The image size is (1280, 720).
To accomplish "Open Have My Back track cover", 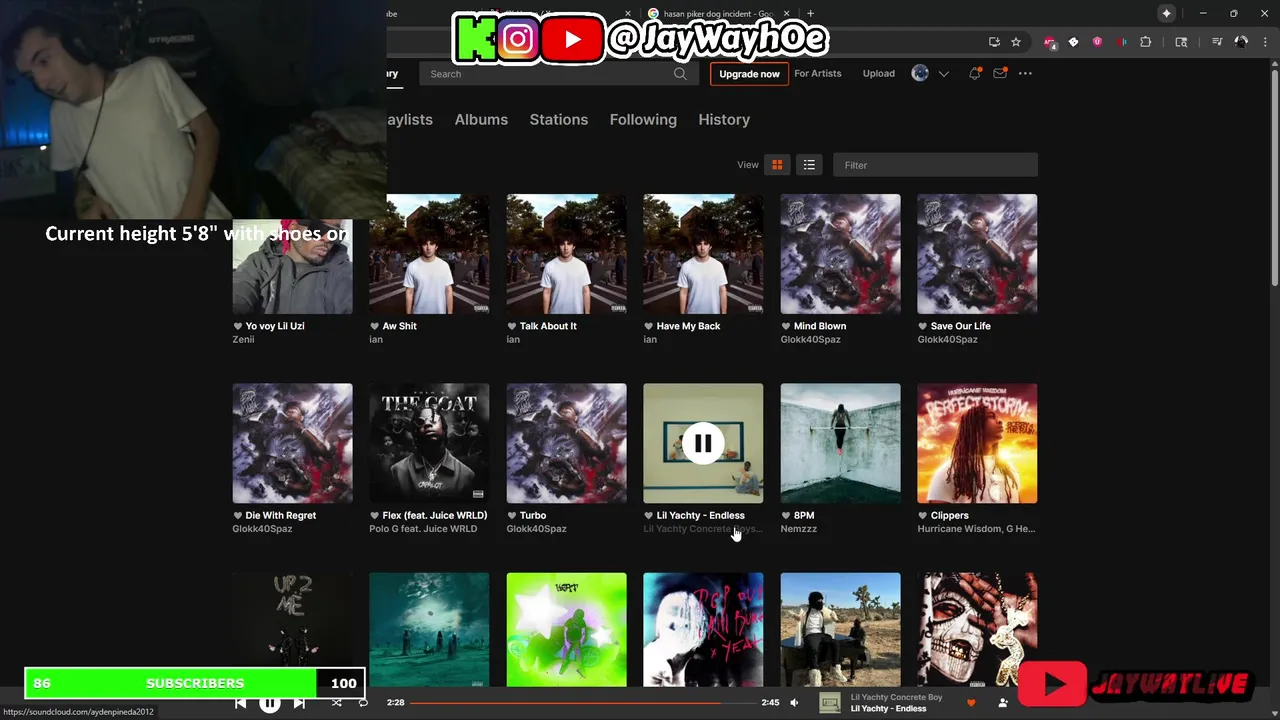I will (x=703, y=254).
